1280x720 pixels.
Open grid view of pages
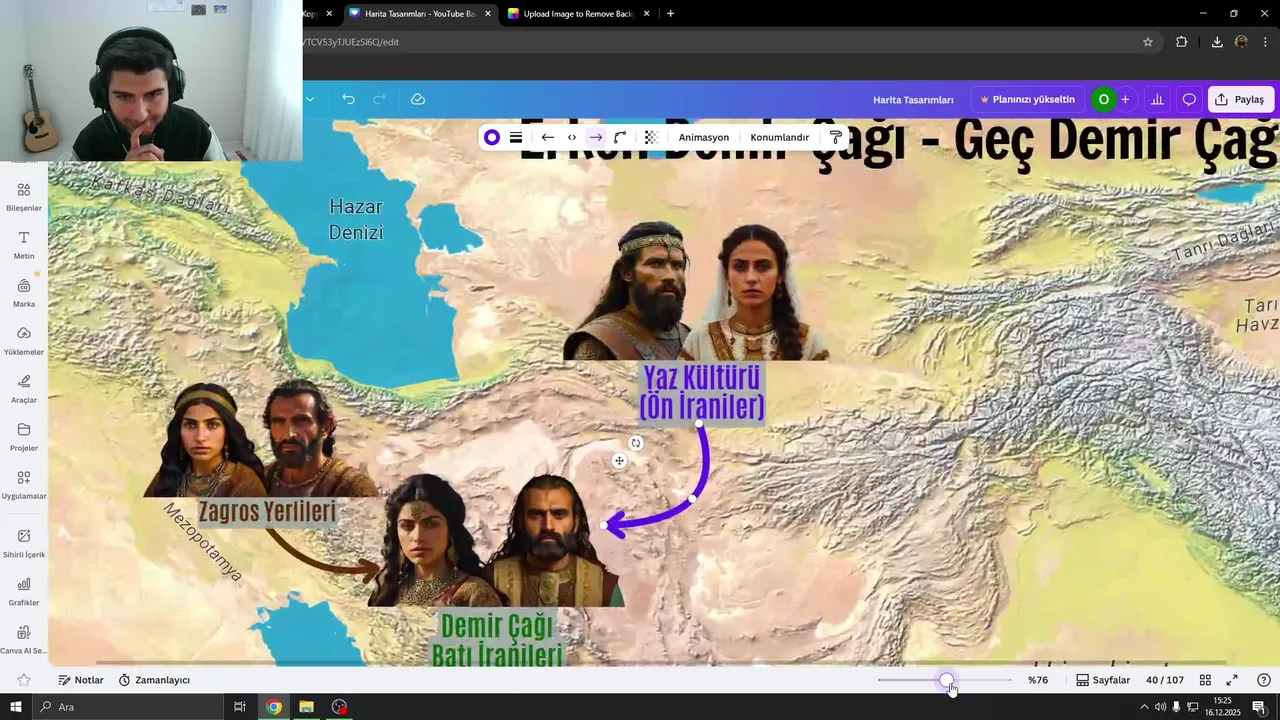1206,680
